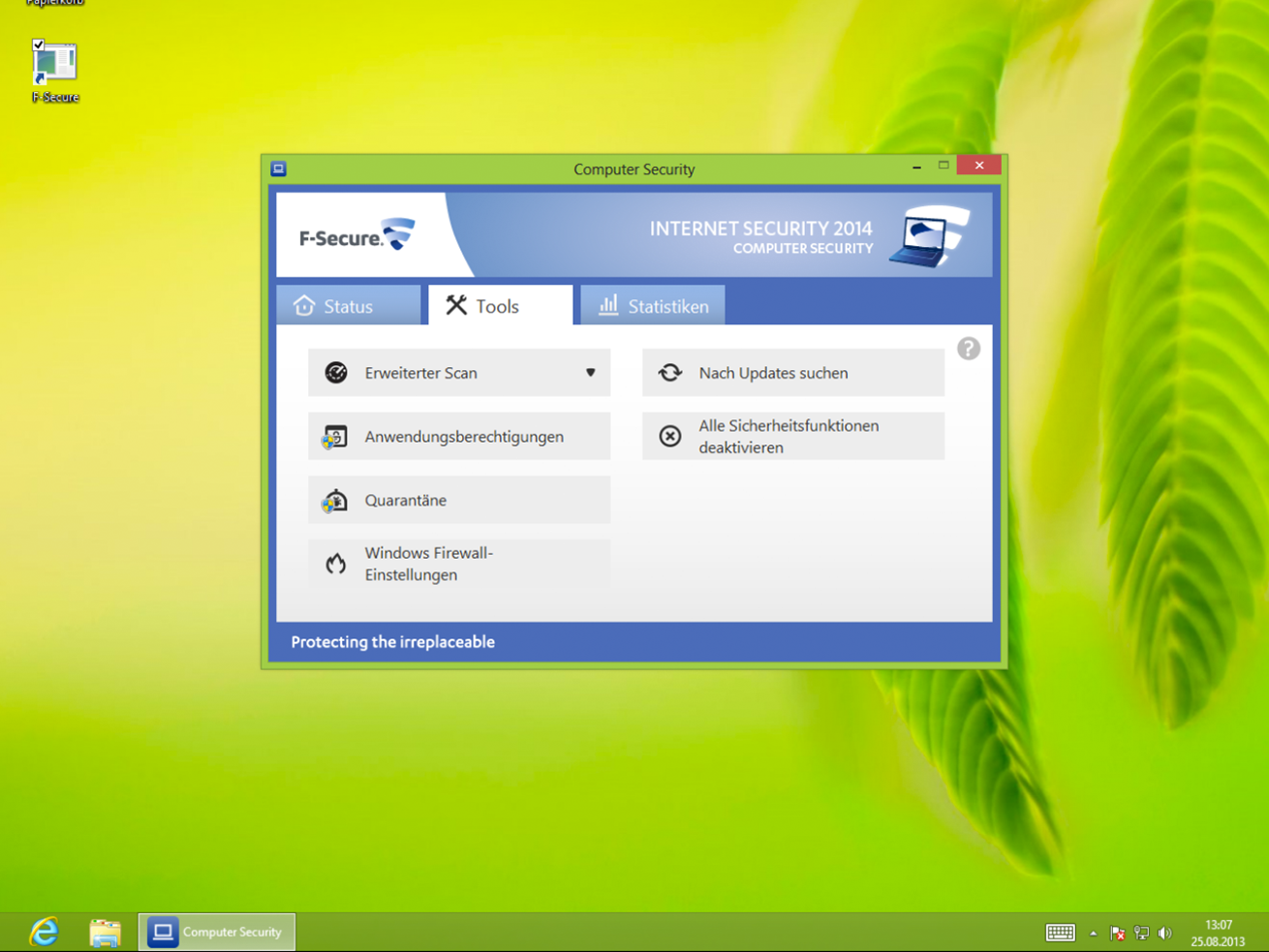Screen dimensions: 1269x952
Task: Select the Tools tab
Action: [501, 305]
